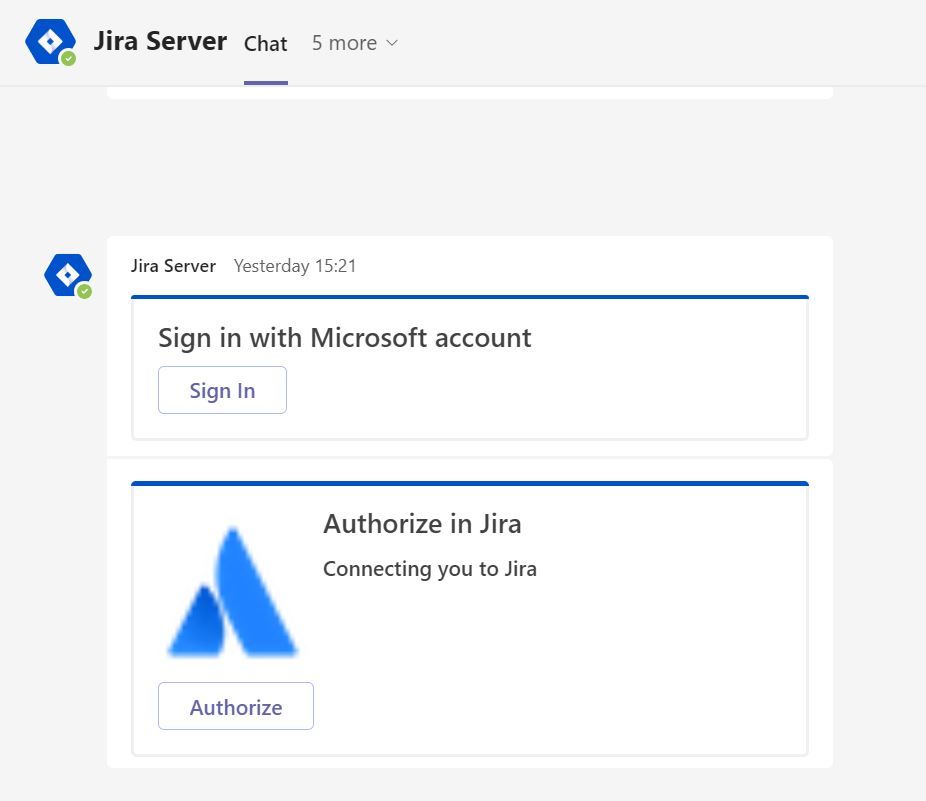The width and height of the screenshot is (926, 801).
Task: Click blue top border of Authorize card
Action: (x=470, y=483)
